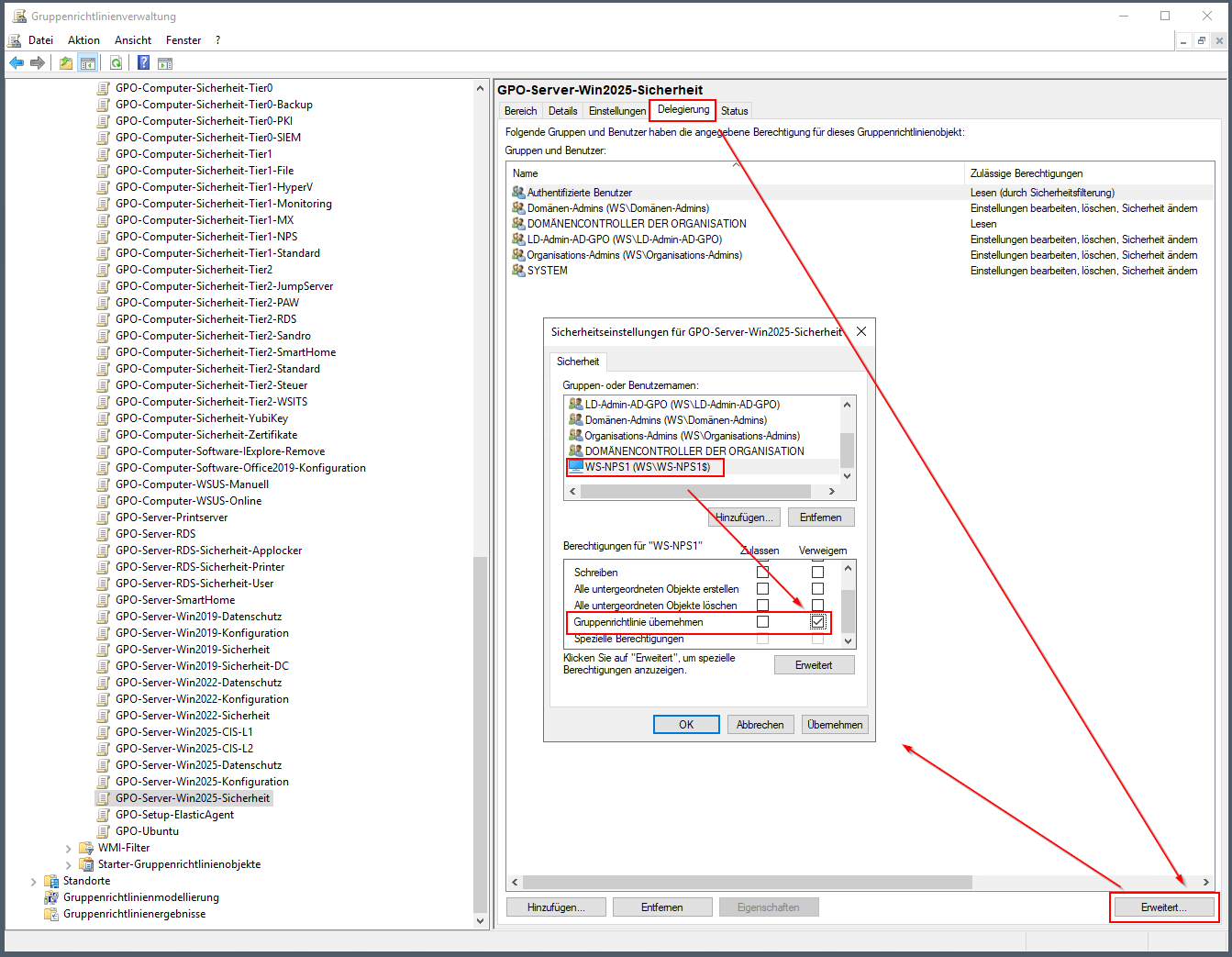
Task: Click group icon beside Authentifizierte Benutzer
Action: [x=518, y=193]
